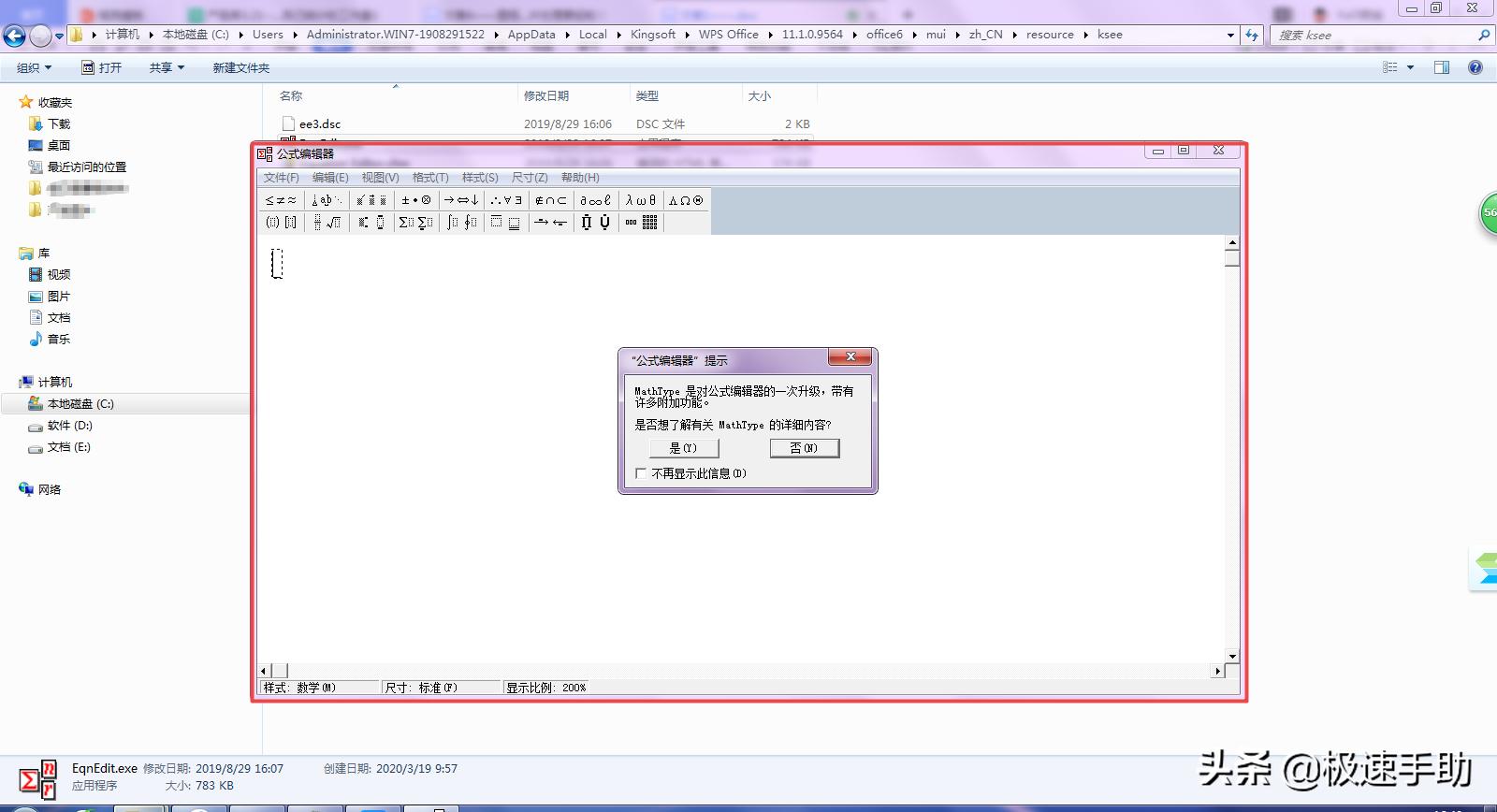Click 样式: 数学(M) in status bar

click(320, 688)
